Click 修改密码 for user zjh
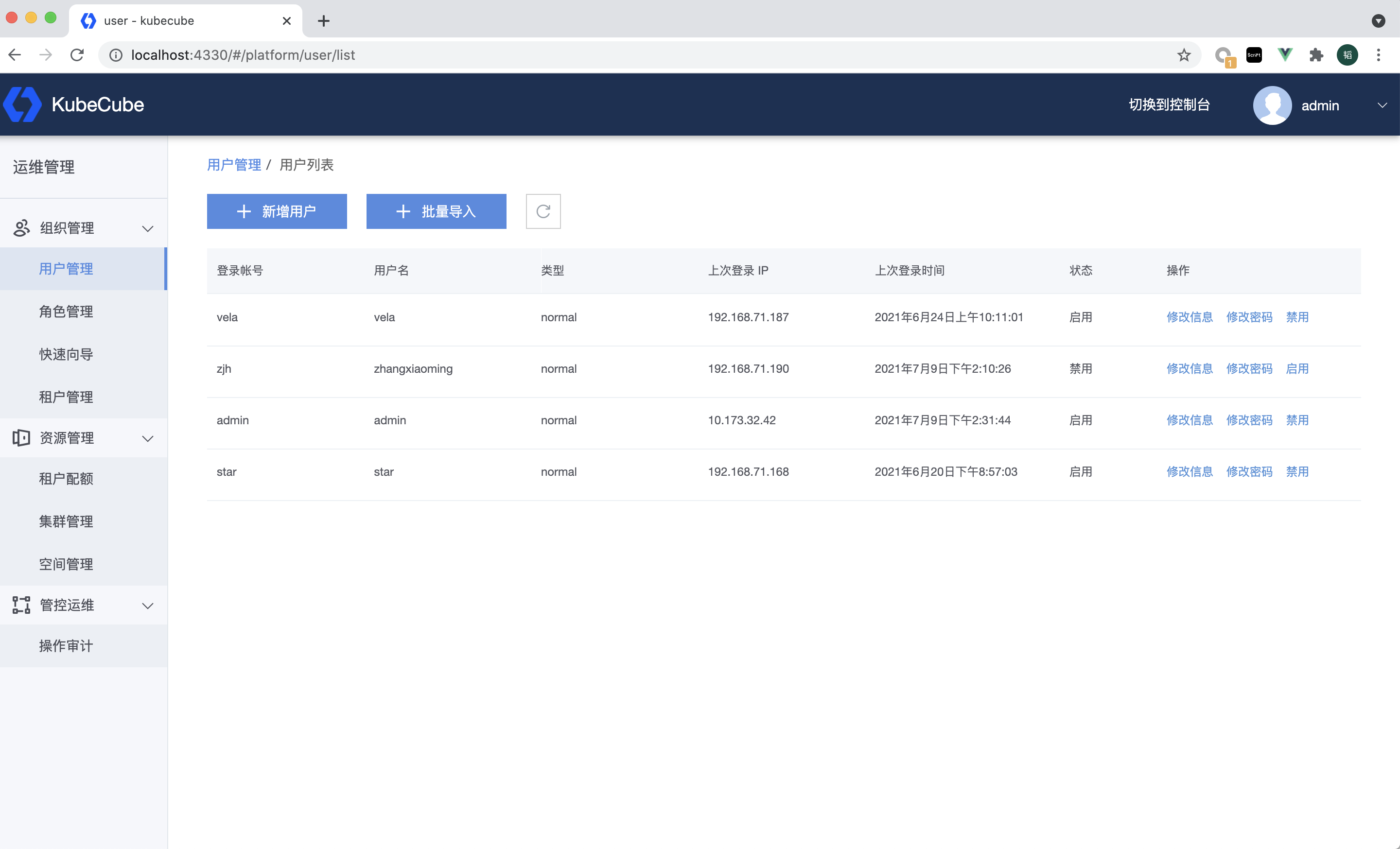Image resolution: width=1400 pixels, height=849 pixels. [x=1249, y=368]
